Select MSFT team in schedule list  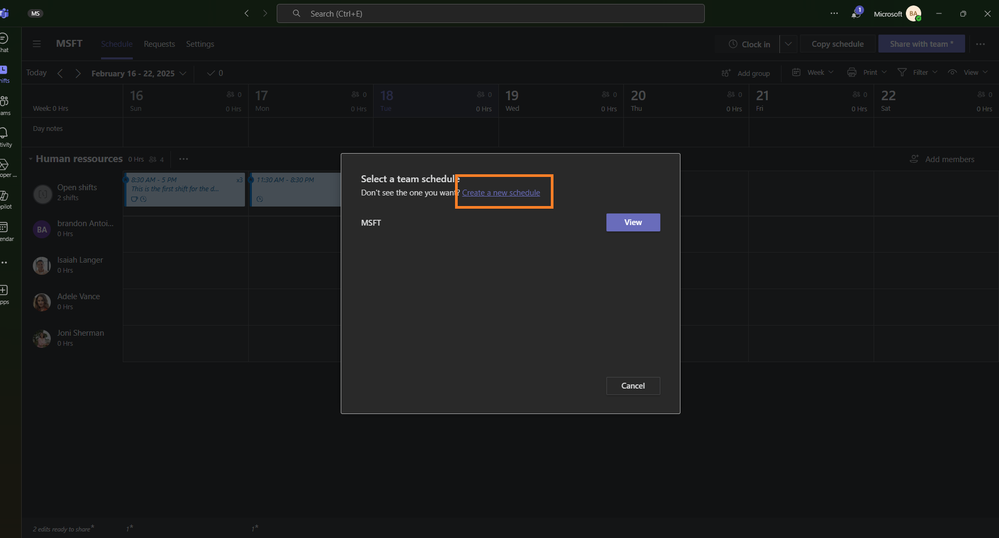click(371, 222)
